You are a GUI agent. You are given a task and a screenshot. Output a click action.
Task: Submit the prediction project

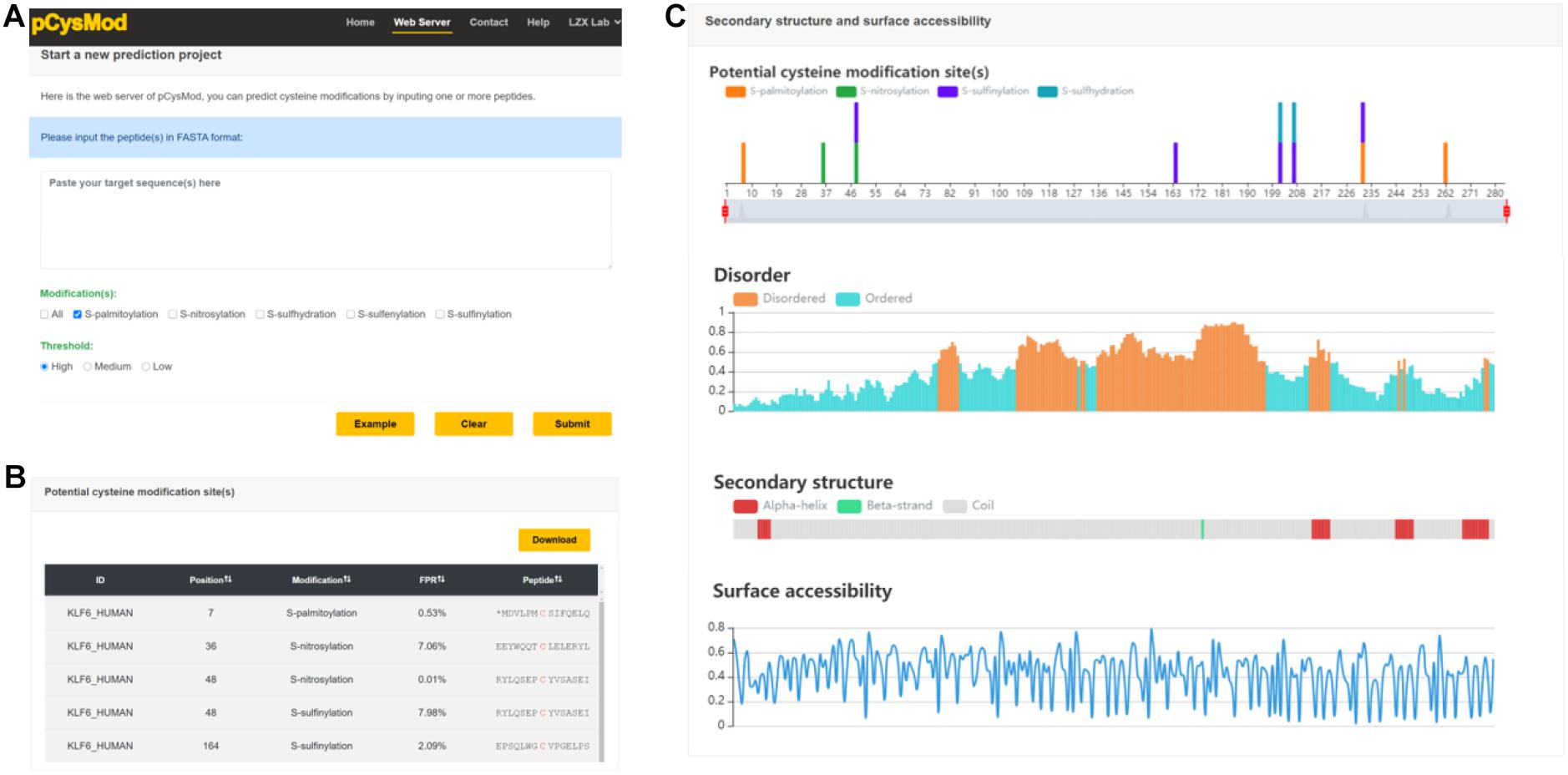(x=572, y=423)
